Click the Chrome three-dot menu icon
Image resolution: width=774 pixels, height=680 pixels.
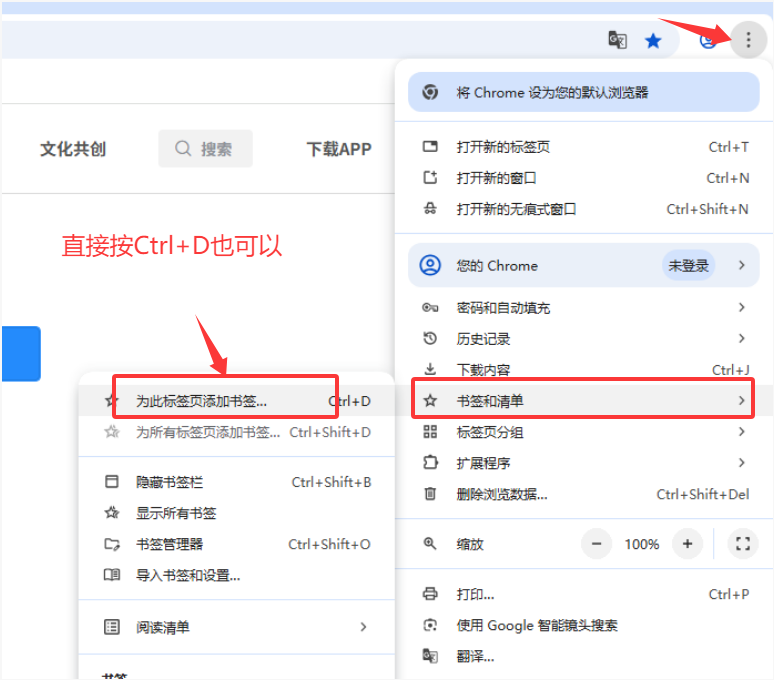pos(747,40)
